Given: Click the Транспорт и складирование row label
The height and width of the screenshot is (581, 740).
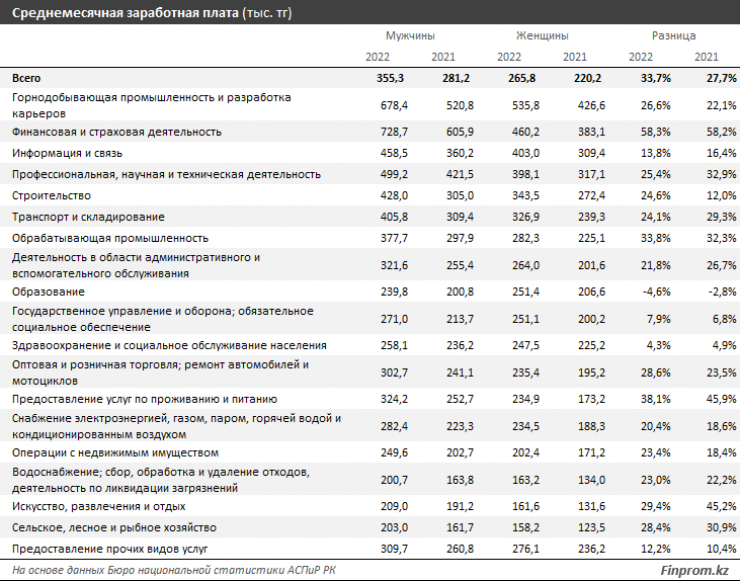Looking at the screenshot, I should [x=88, y=217].
